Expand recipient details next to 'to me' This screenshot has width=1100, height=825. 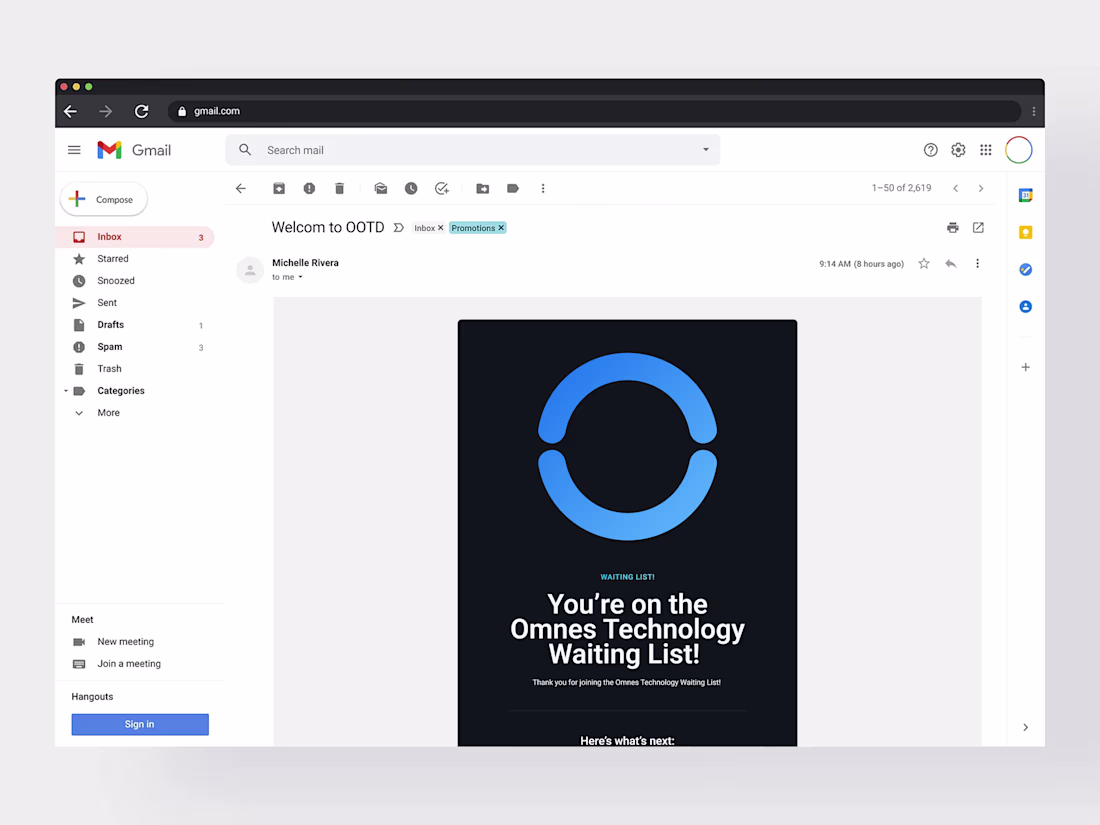point(300,277)
